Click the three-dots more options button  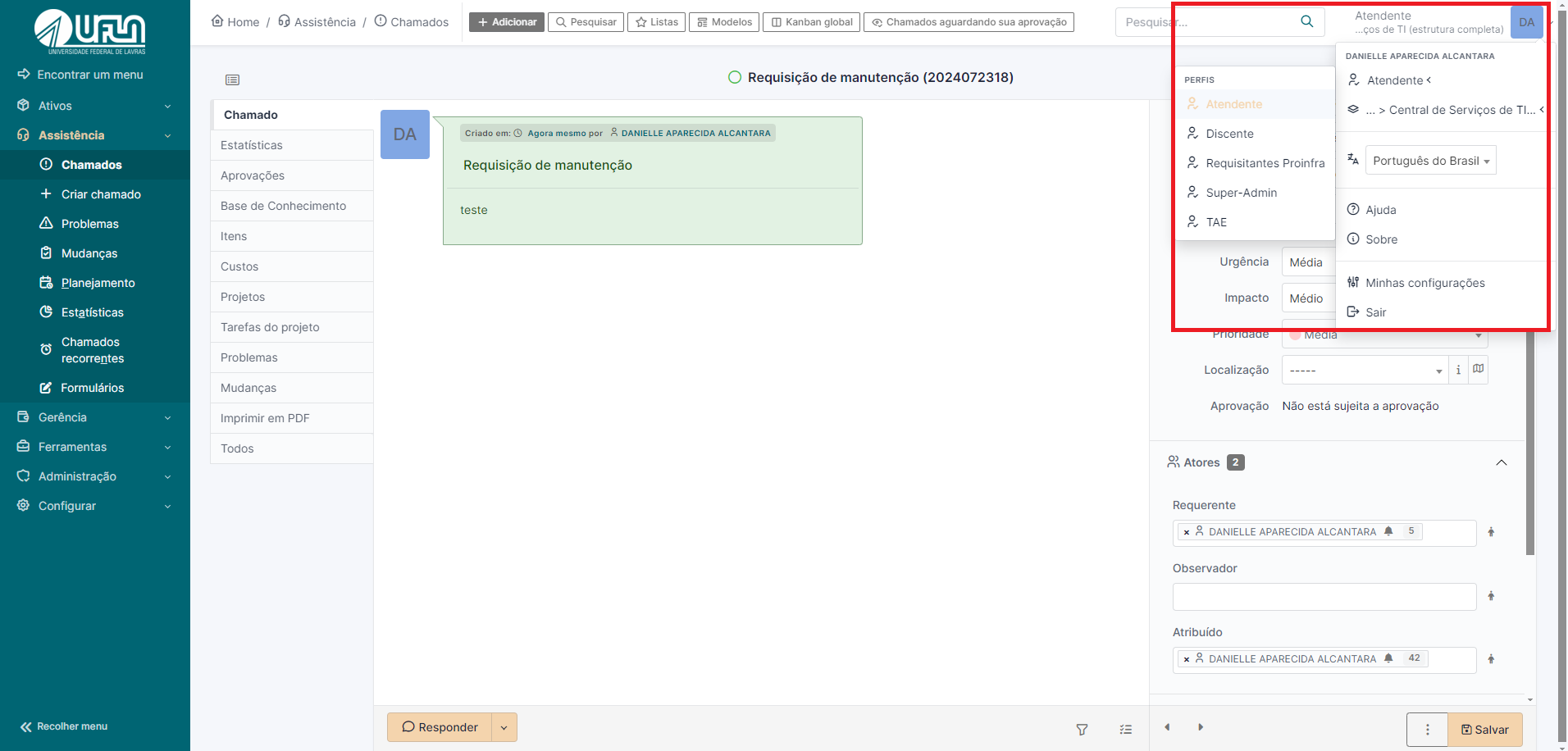tap(1428, 730)
